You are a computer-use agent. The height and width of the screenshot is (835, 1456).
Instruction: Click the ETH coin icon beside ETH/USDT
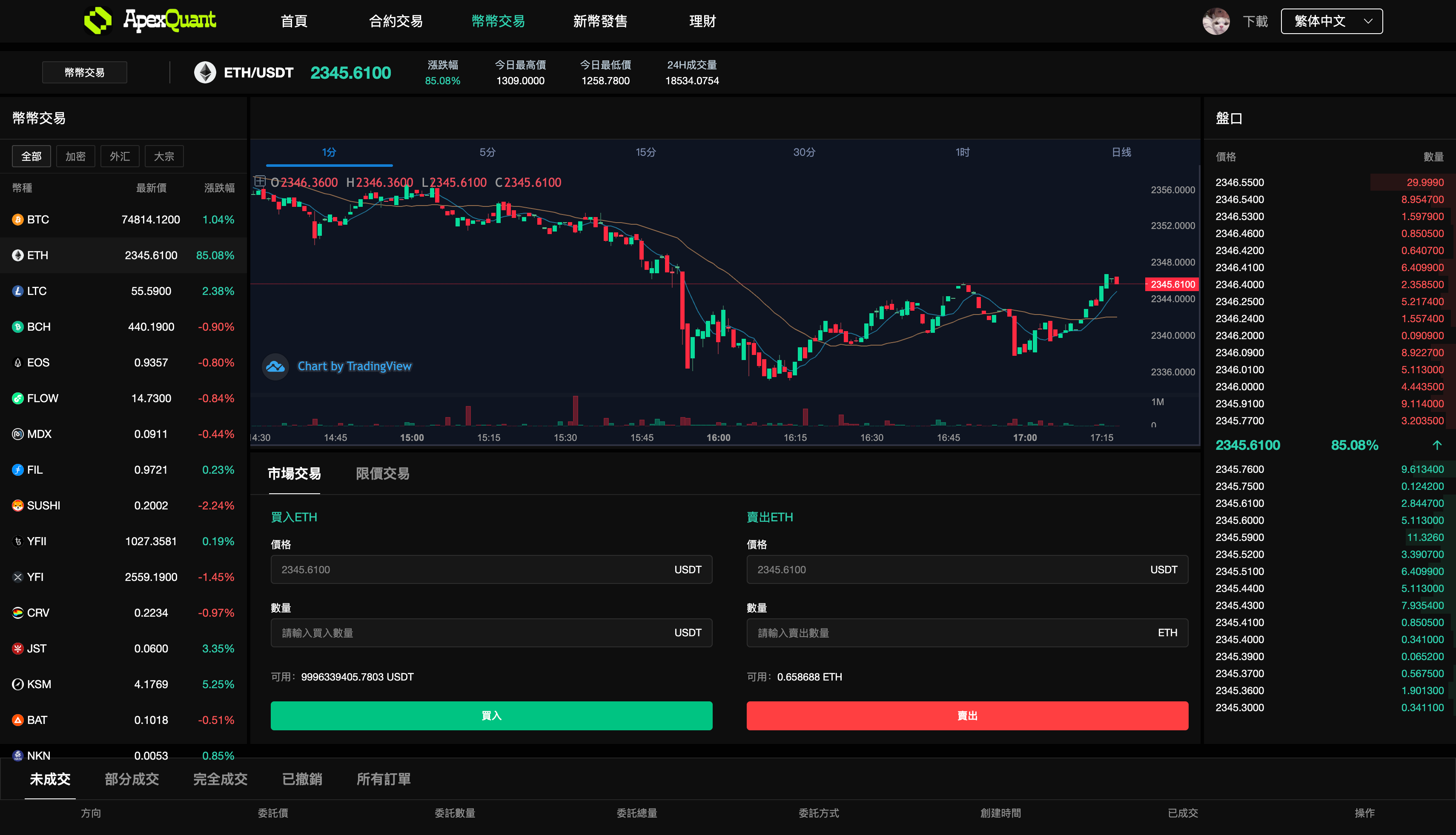(x=205, y=73)
